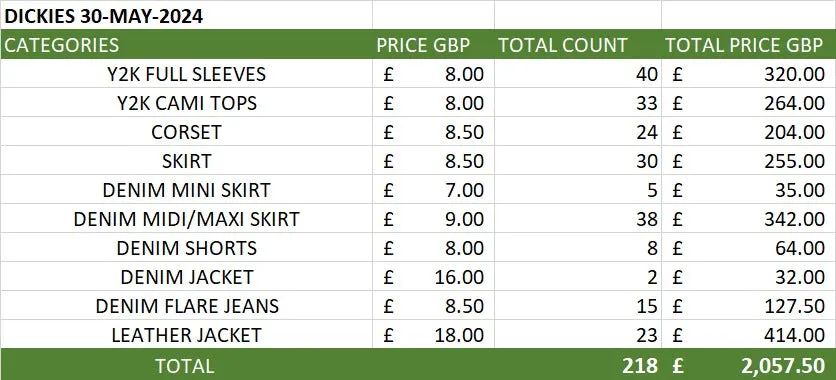Click the grand total 2,057.50 cell
The image size is (836, 380).
tap(749, 365)
